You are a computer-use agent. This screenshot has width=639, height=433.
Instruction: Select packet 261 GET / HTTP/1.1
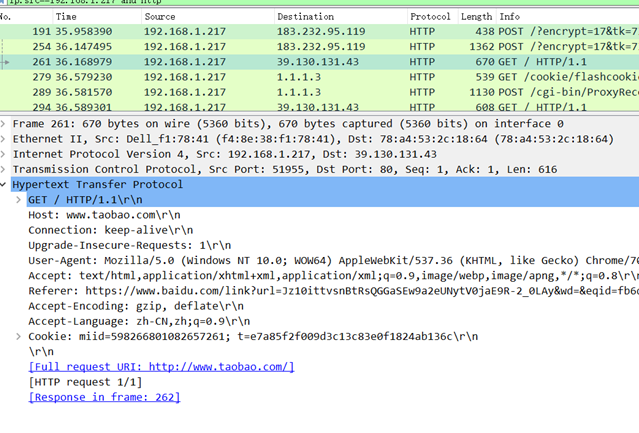coord(320,62)
